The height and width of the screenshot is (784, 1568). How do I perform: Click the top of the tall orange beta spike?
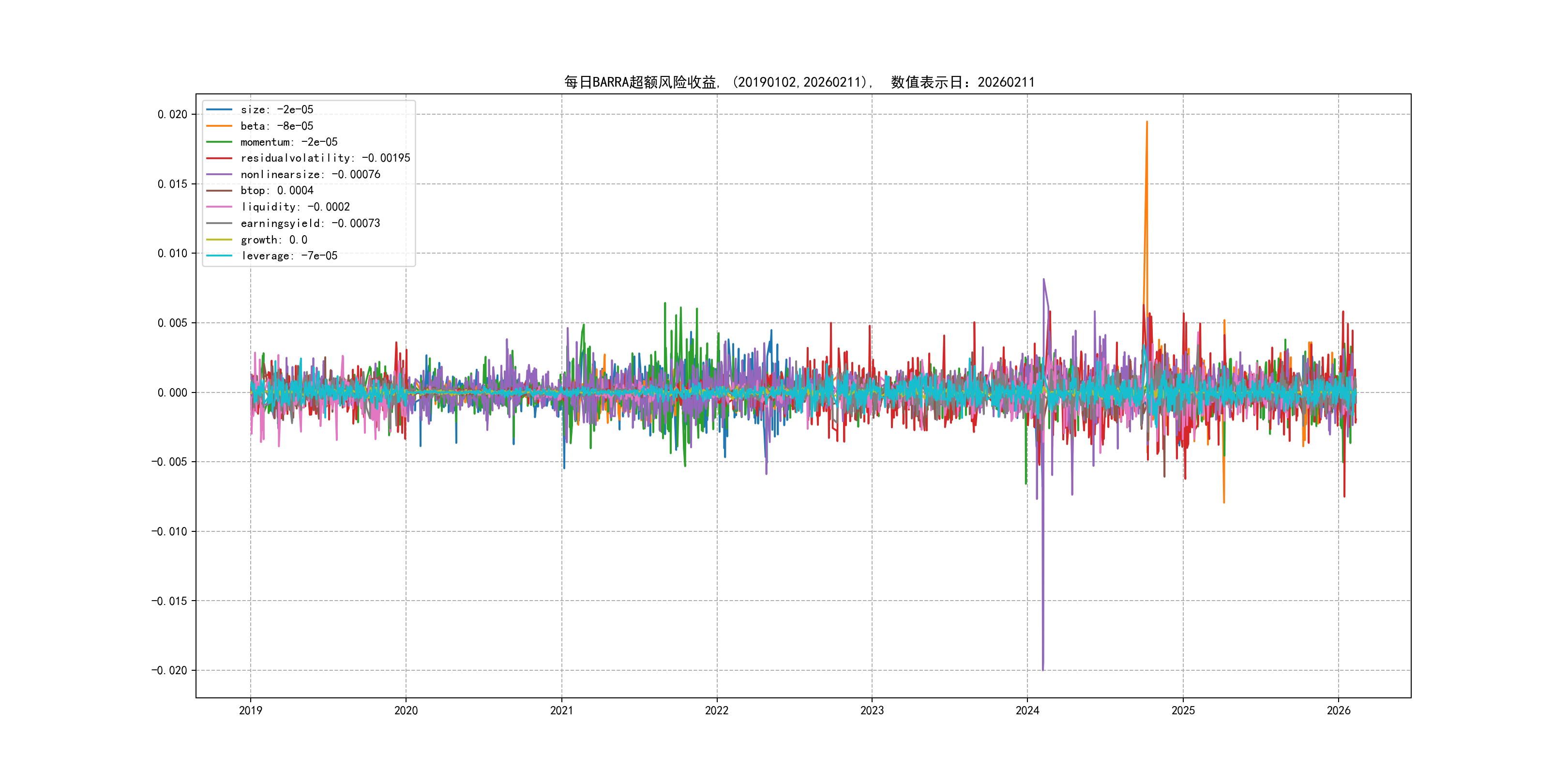coord(1147,122)
